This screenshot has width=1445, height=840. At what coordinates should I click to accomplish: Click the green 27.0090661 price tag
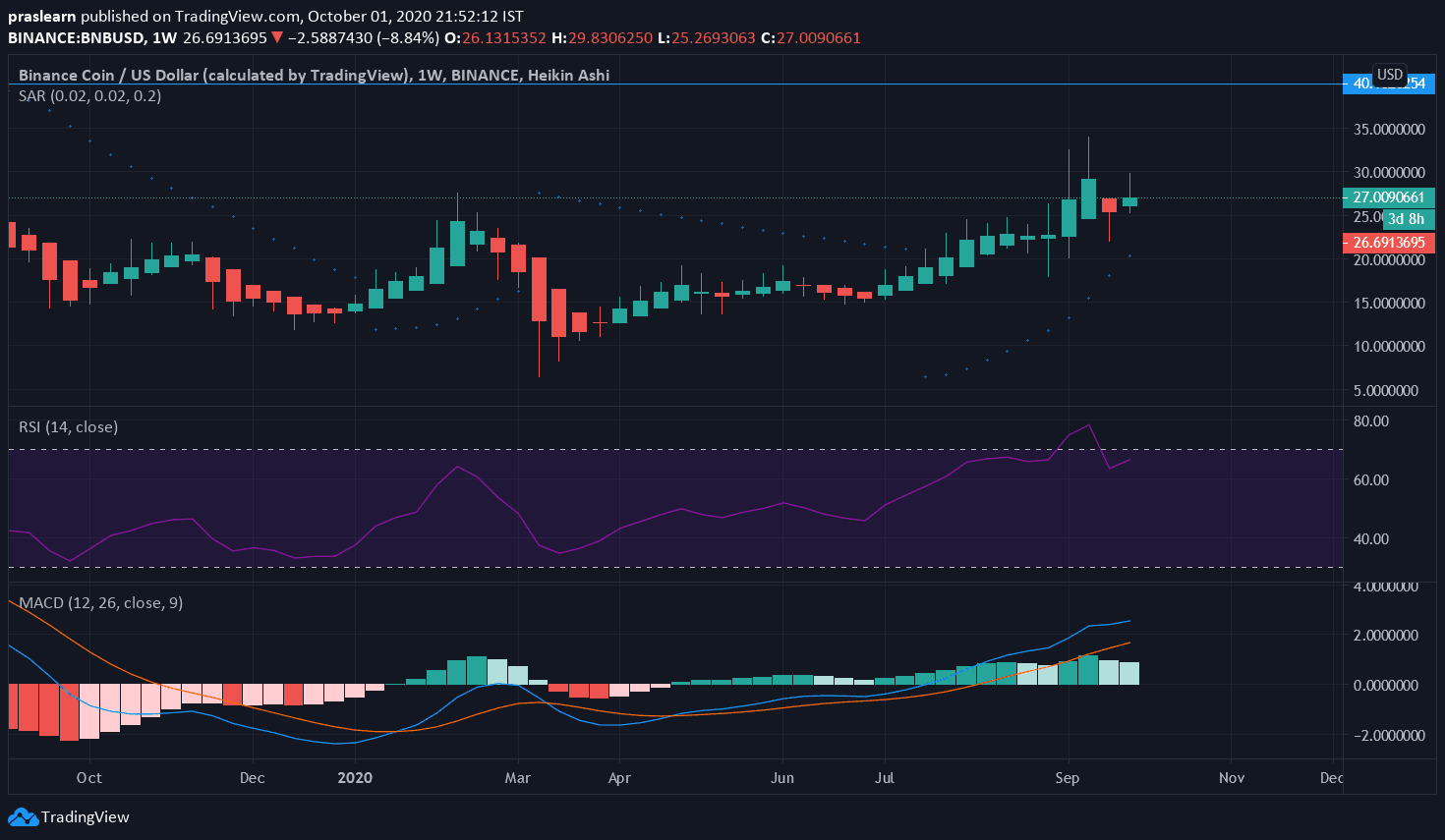click(x=1388, y=197)
